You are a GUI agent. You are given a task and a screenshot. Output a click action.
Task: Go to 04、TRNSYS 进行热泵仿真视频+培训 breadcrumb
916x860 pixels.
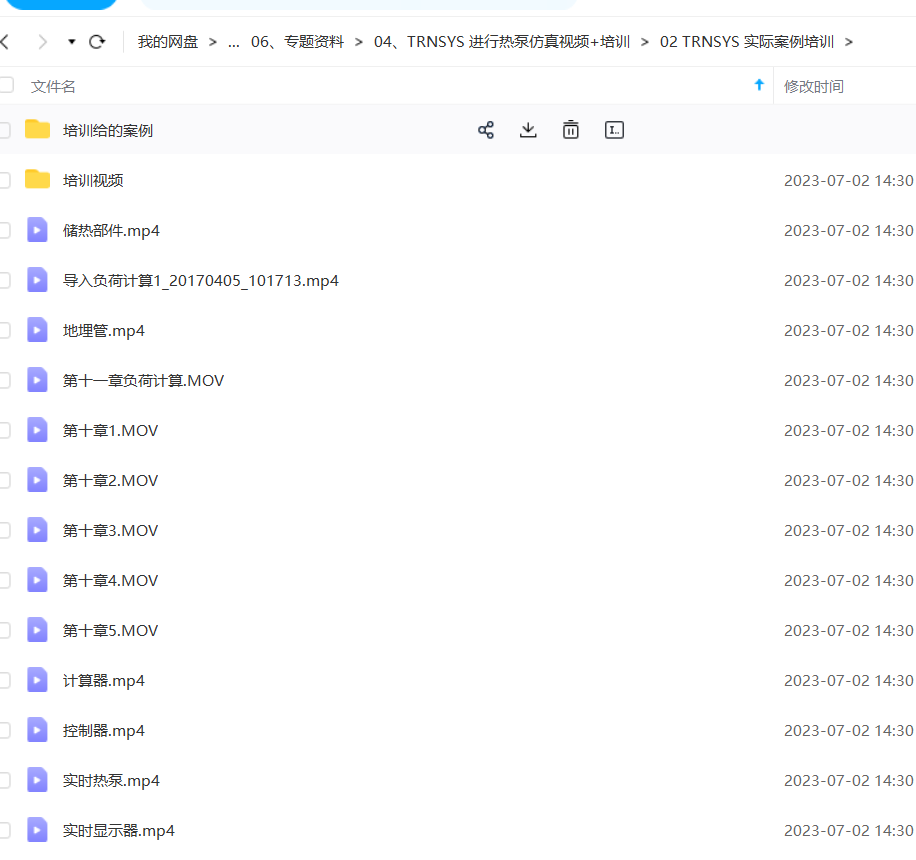[x=502, y=42]
